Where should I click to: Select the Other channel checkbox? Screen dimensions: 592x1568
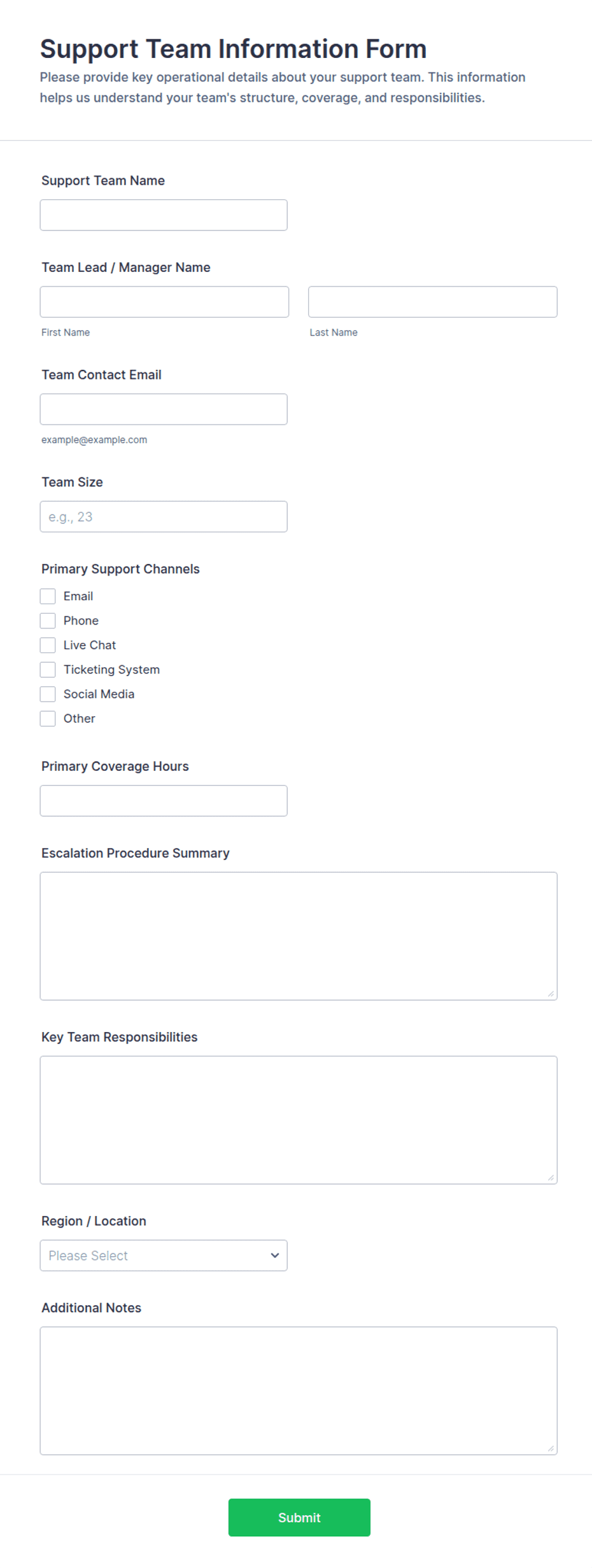tap(48, 719)
